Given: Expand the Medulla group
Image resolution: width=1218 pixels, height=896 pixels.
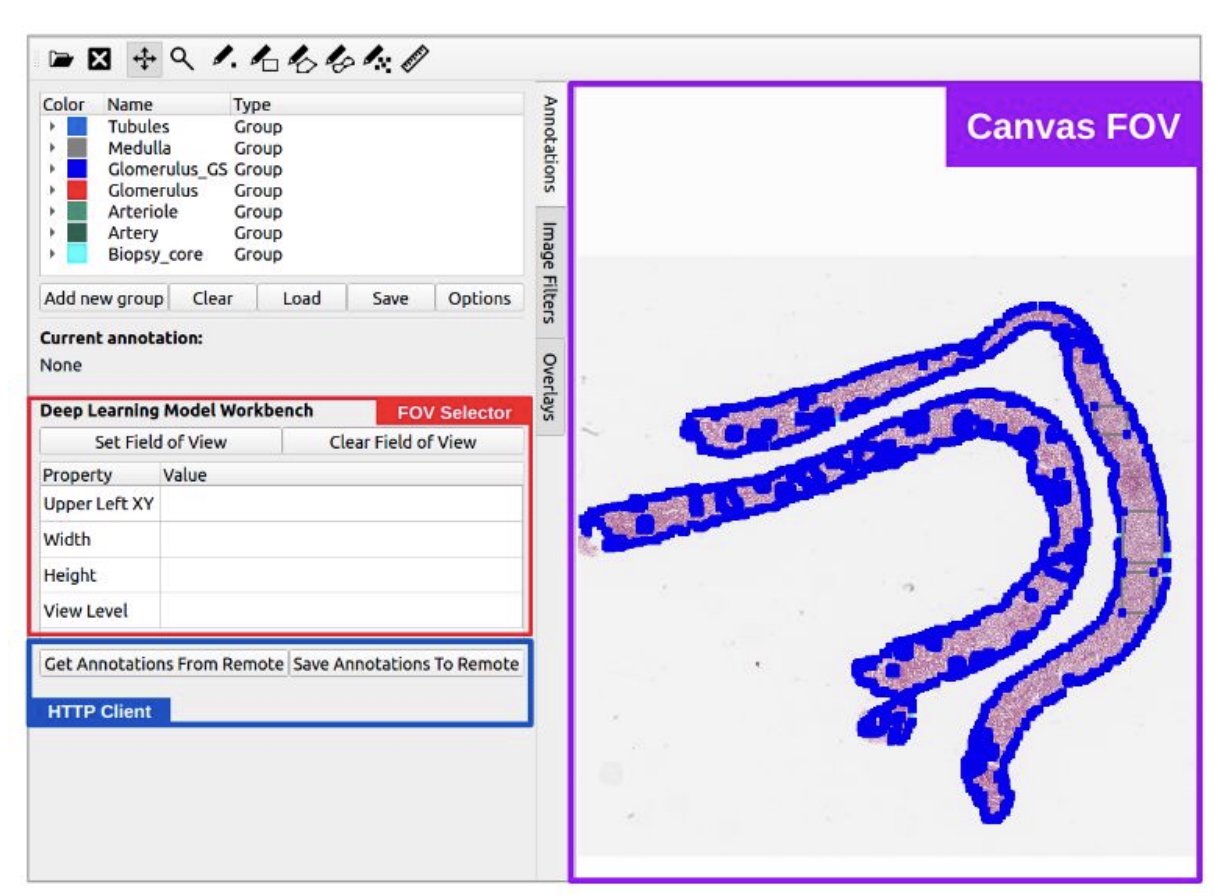Looking at the screenshot, I should [51, 148].
